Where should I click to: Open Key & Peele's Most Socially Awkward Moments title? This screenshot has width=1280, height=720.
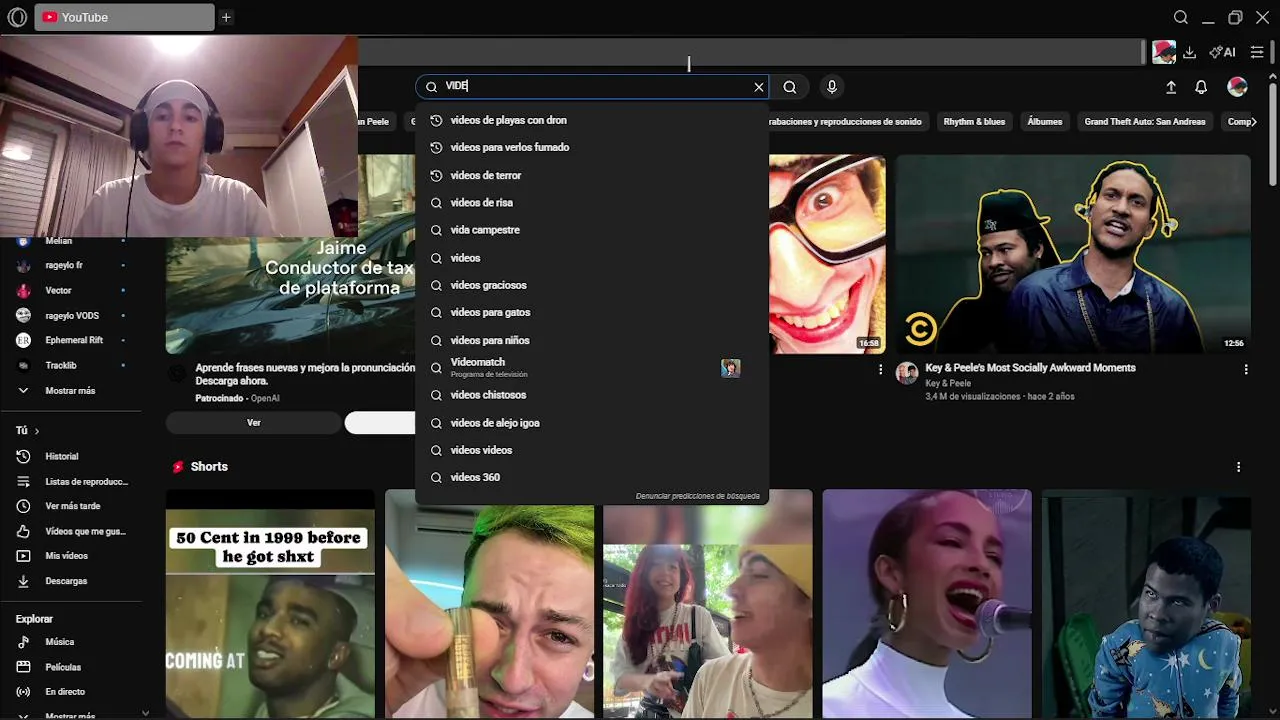click(1030, 368)
